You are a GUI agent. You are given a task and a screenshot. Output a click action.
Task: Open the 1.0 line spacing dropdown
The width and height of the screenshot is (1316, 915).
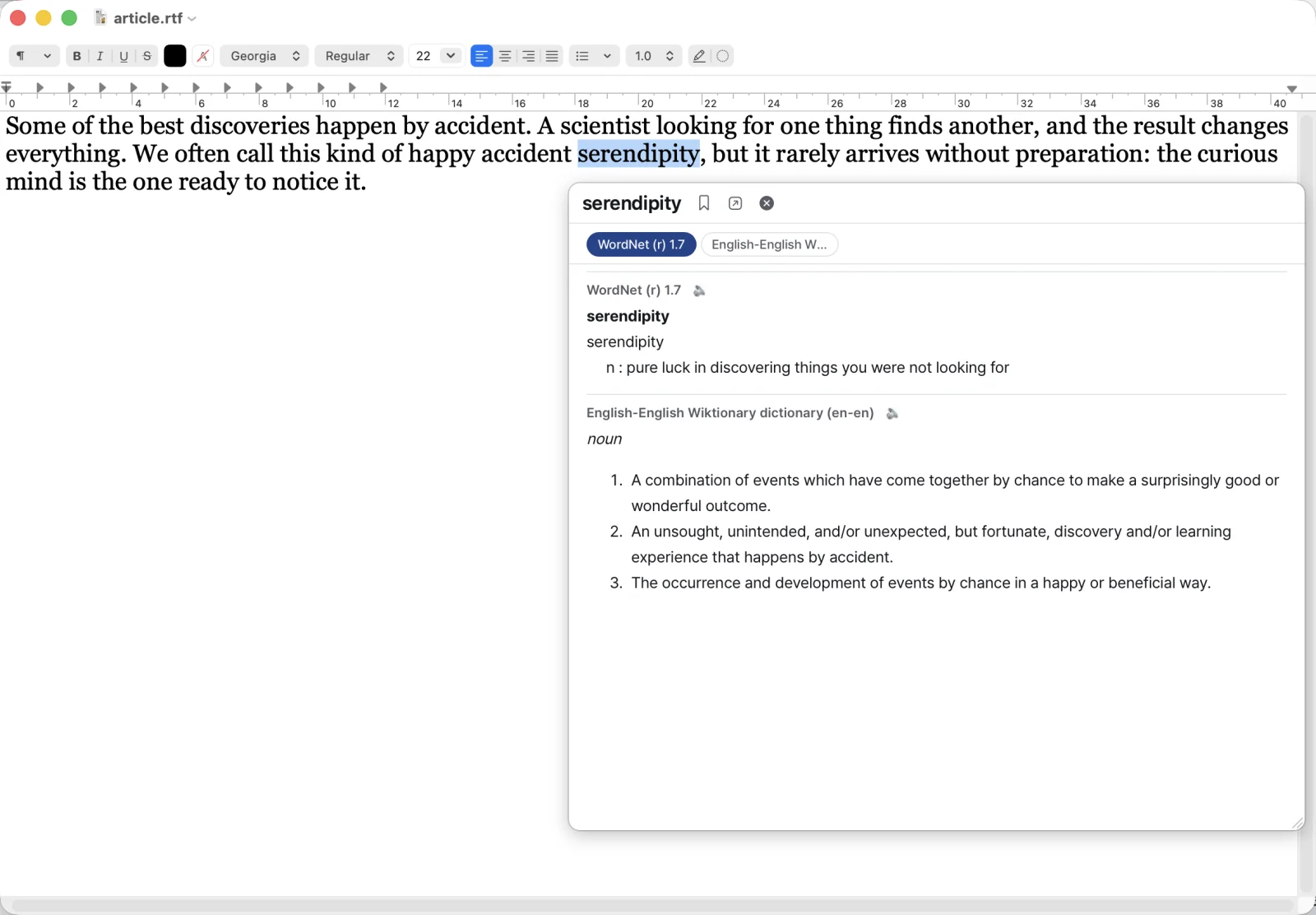654,56
